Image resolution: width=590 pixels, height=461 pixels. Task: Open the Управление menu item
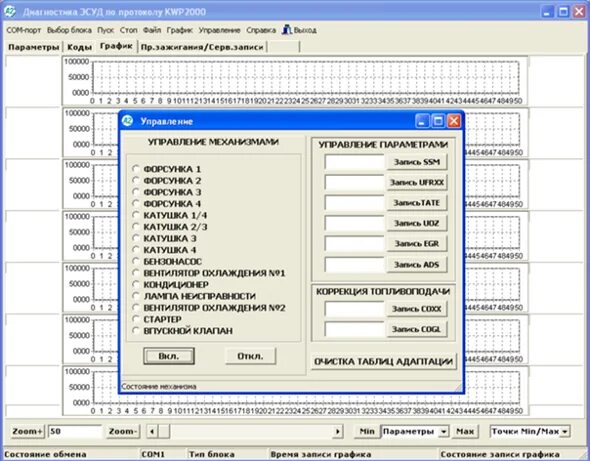tap(219, 30)
